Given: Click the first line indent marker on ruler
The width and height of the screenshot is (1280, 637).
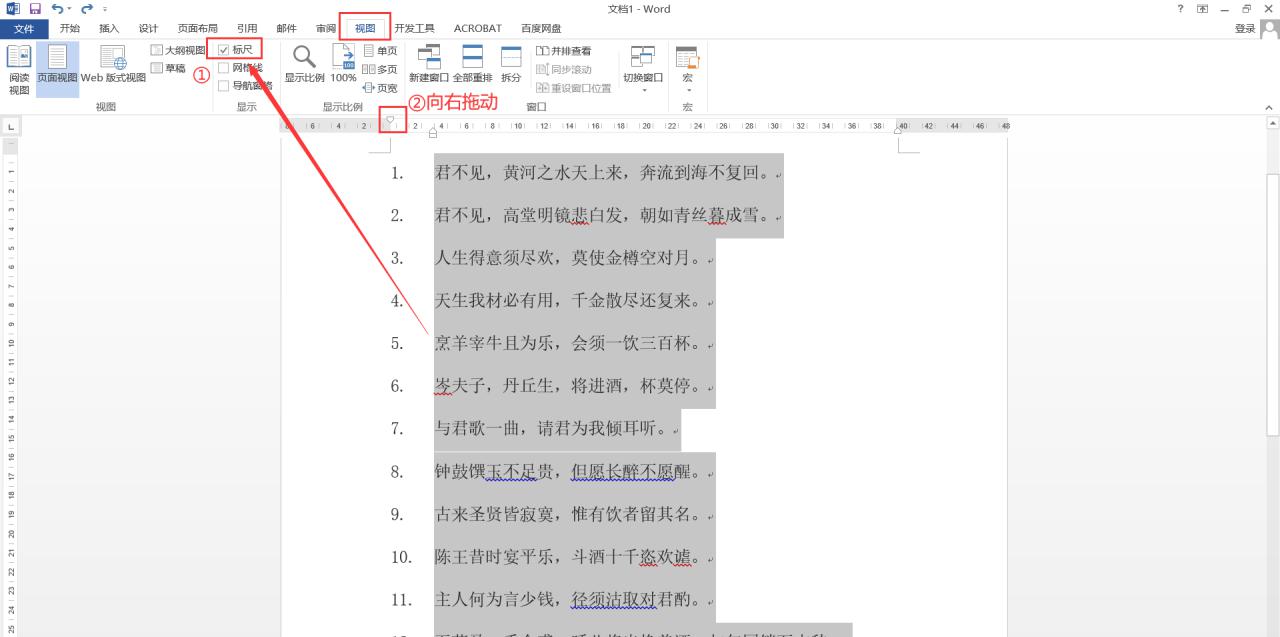Looking at the screenshot, I should (x=390, y=121).
